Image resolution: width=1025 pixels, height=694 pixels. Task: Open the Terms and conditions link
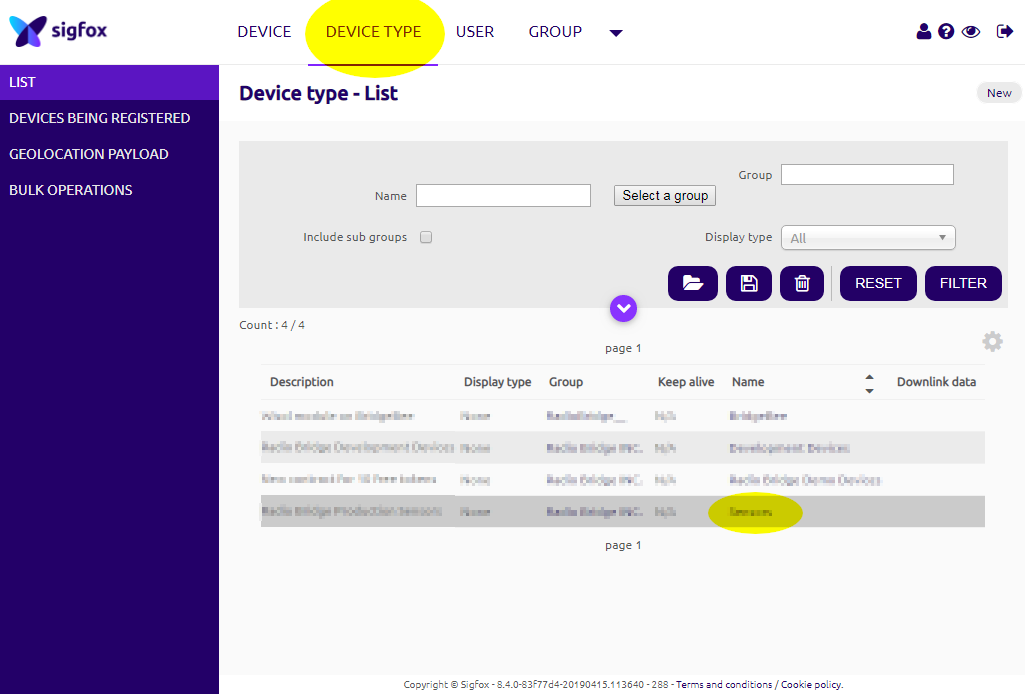(x=724, y=684)
